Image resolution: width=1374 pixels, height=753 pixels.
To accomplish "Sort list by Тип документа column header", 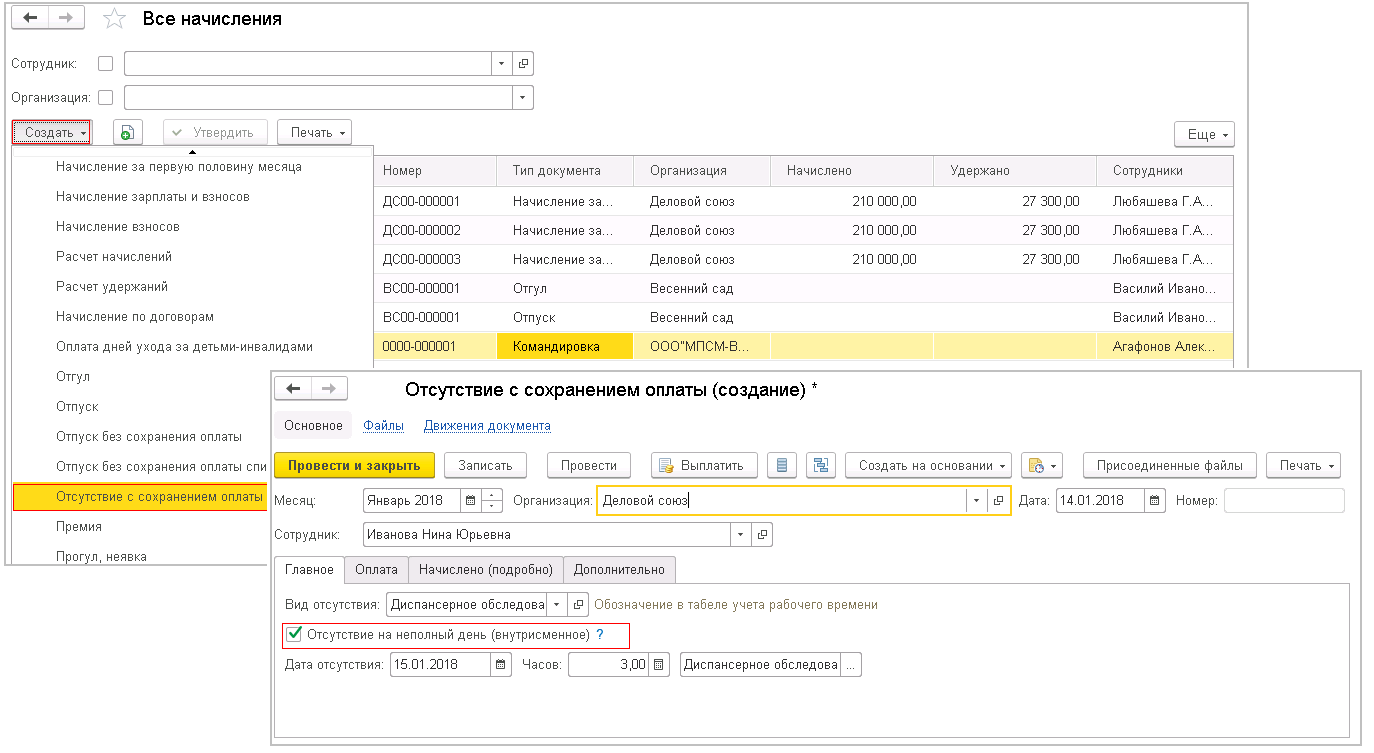I will click(565, 171).
